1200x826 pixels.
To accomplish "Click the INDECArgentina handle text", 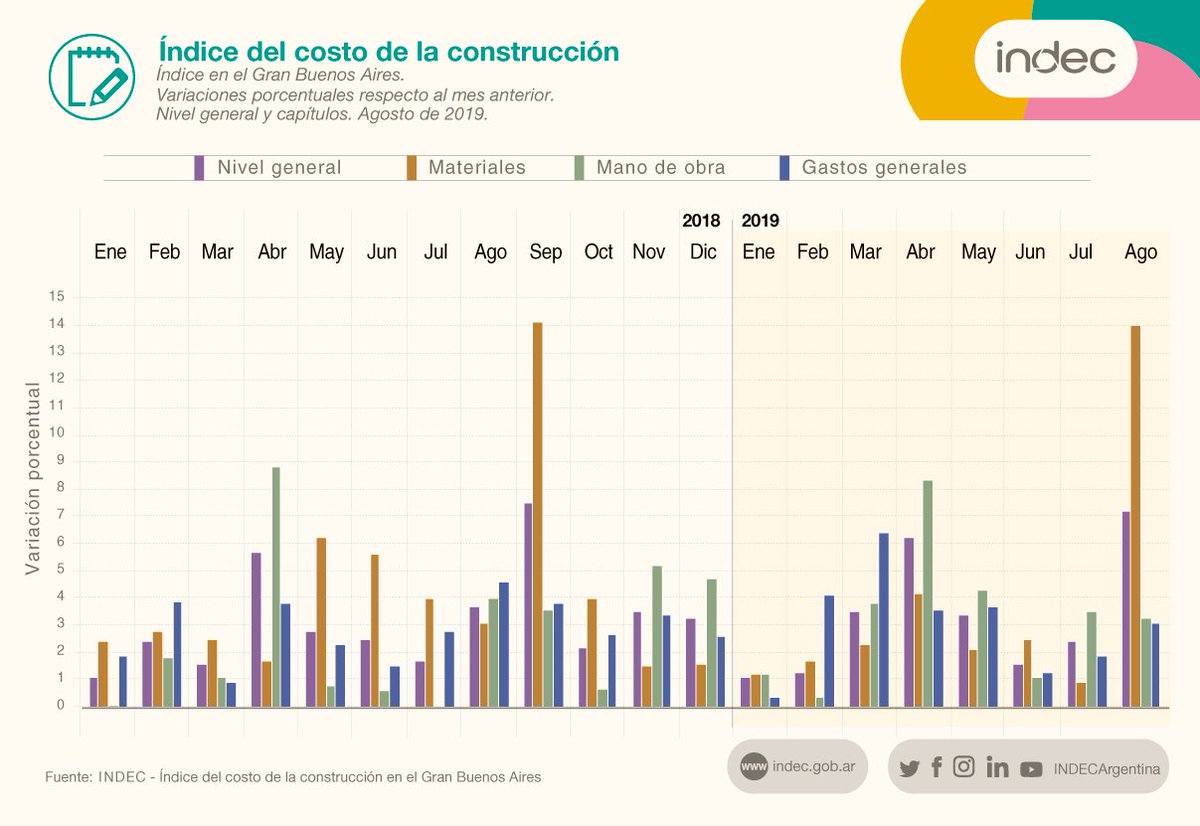I will point(1106,769).
